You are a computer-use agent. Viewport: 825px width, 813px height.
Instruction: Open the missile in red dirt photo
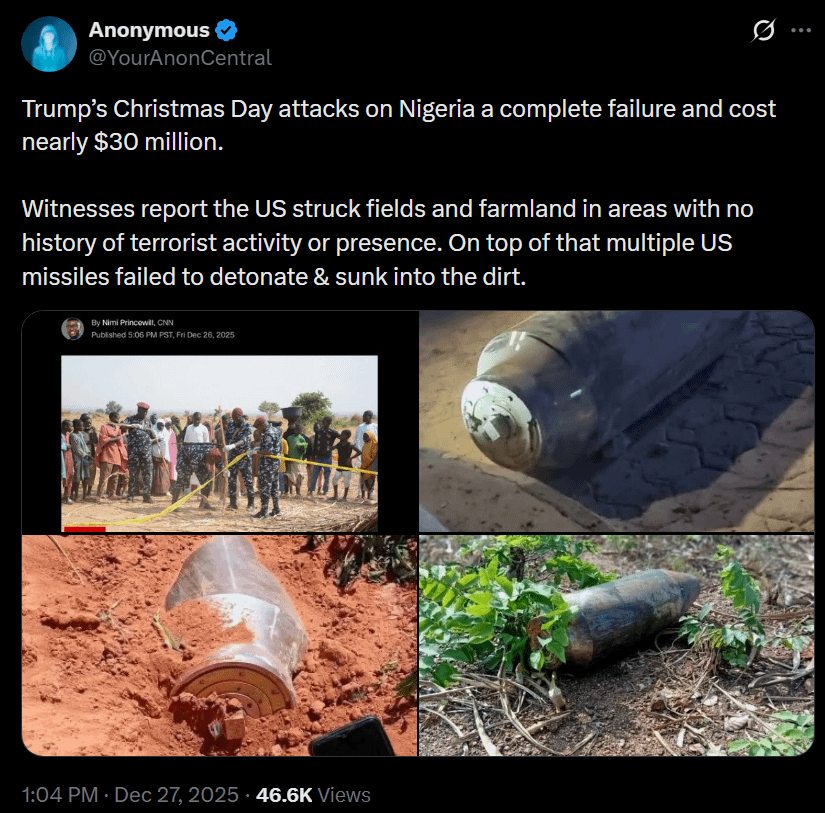coord(219,645)
